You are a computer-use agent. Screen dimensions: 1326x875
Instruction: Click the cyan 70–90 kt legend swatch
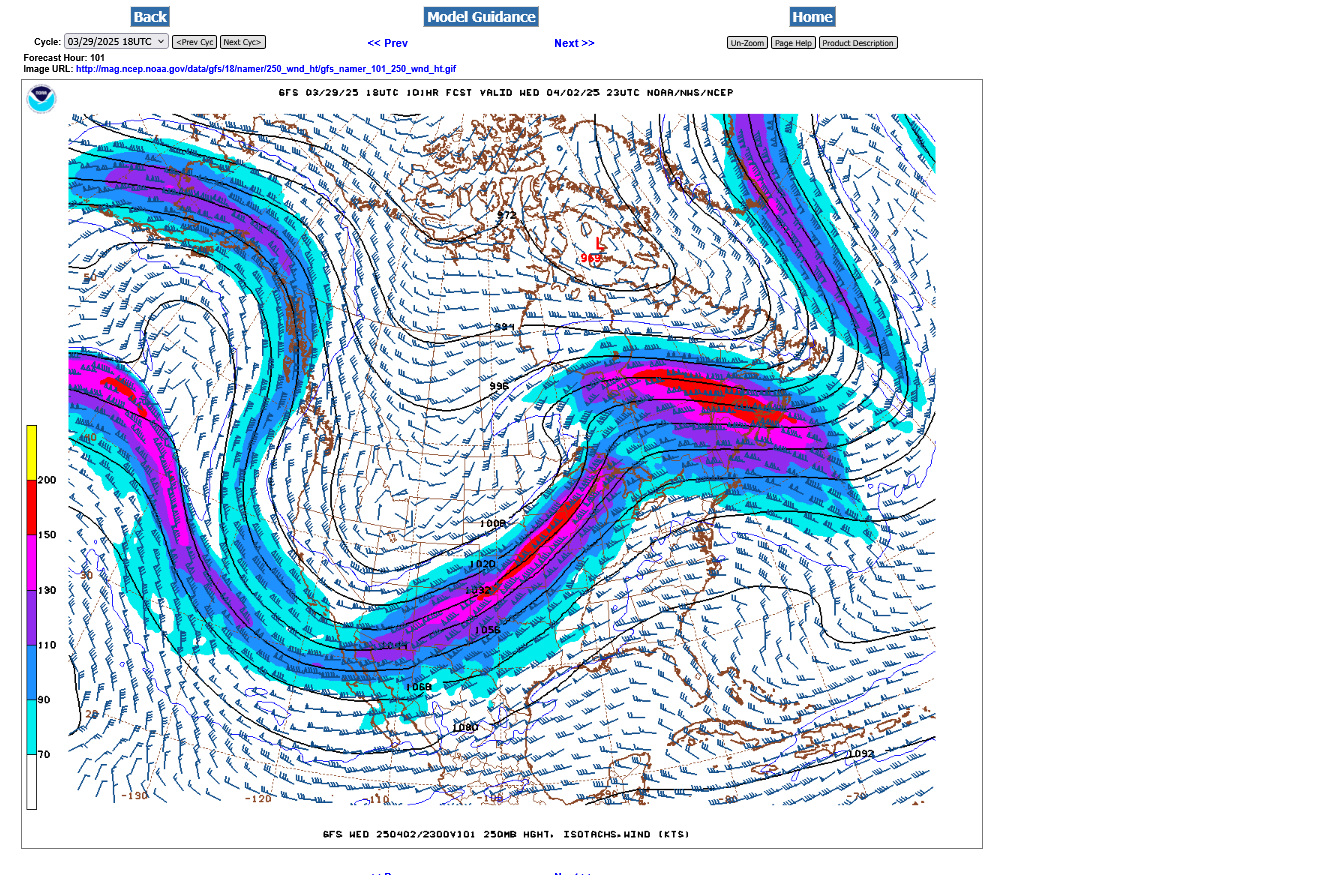pyautogui.click(x=32, y=727)
